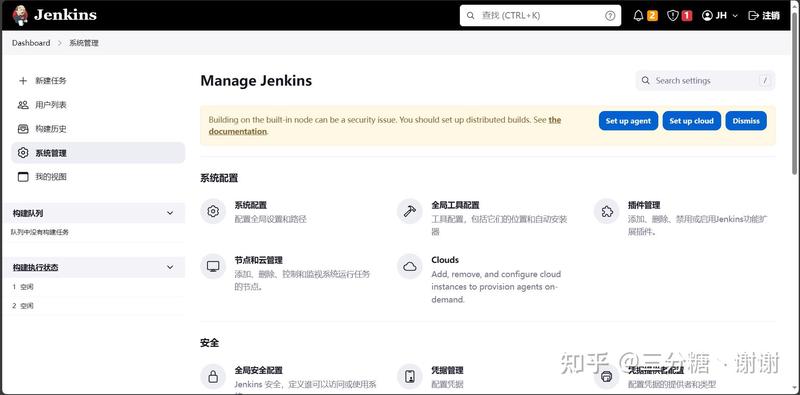This screenshot has height=395, width=800.
Task: Open 插件管理 puzzle piece icon
Action: pos(607,211)
